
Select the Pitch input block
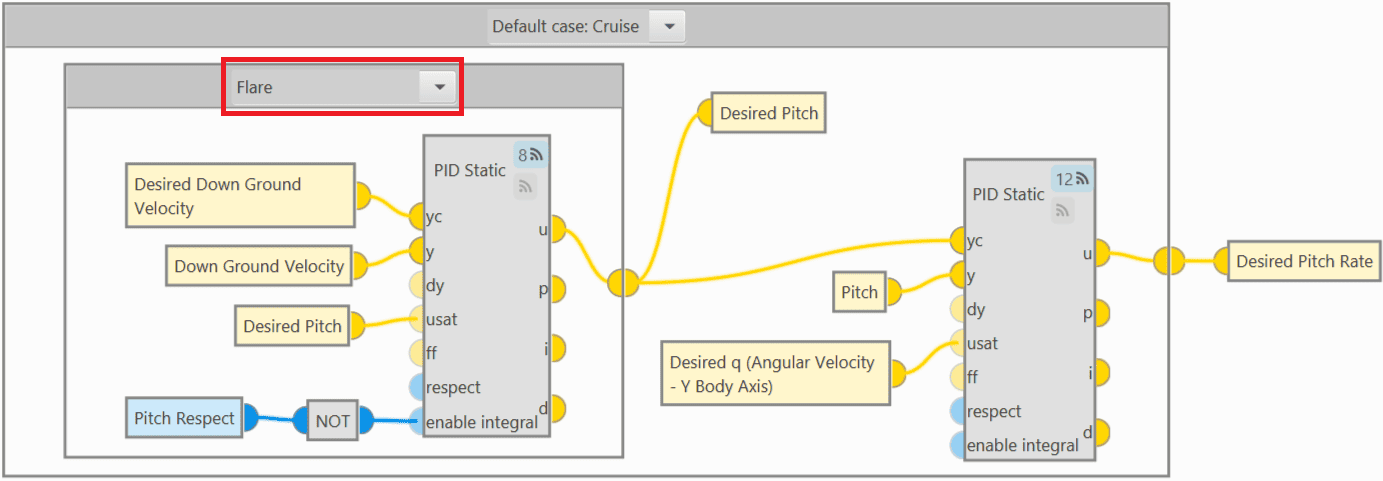[x=859, y=293]
